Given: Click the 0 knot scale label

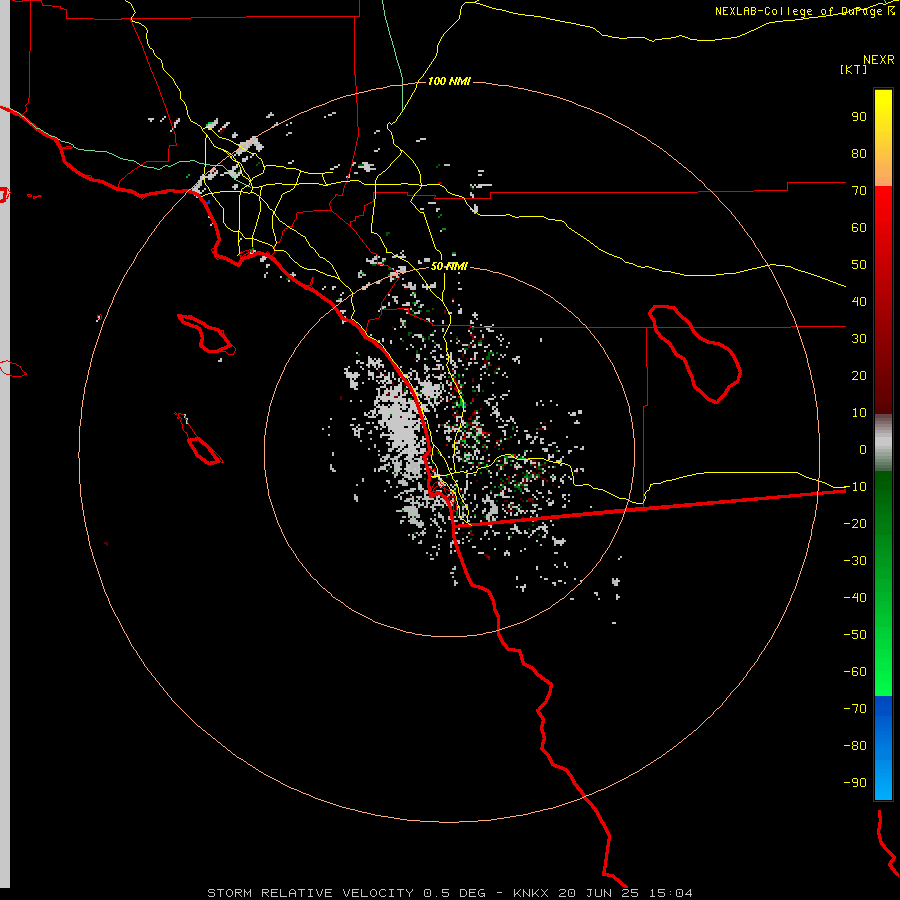Looking at the screenshot, I should pyautogui.click(x=863, y=449).
